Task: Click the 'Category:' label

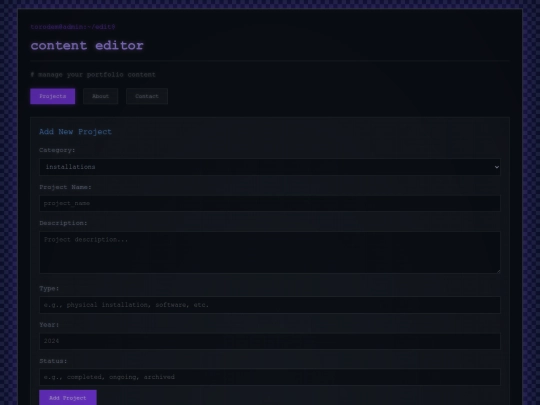Action: click(57, 150)
